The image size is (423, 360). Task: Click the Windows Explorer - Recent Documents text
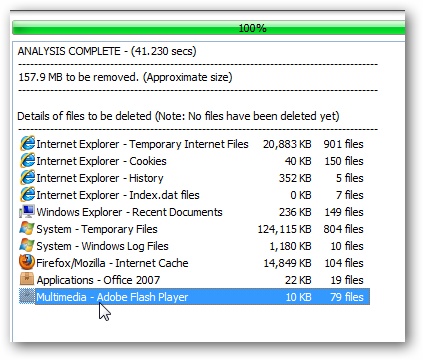tap(129, 212)
